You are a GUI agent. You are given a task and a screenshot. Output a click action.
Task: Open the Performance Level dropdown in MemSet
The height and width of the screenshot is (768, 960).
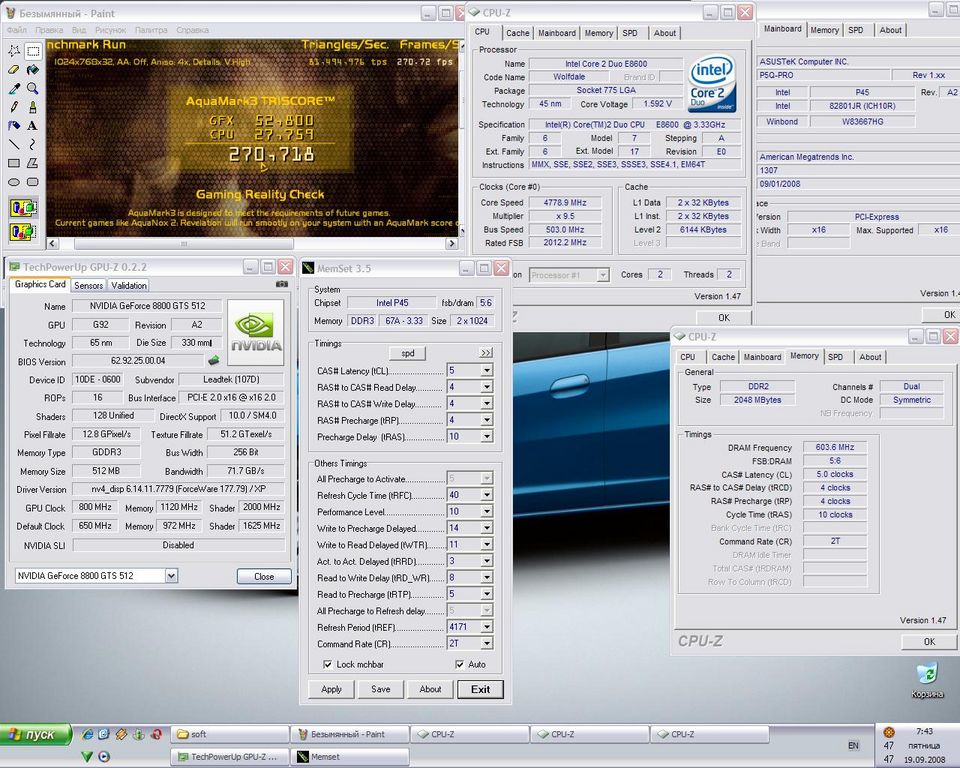487,511
